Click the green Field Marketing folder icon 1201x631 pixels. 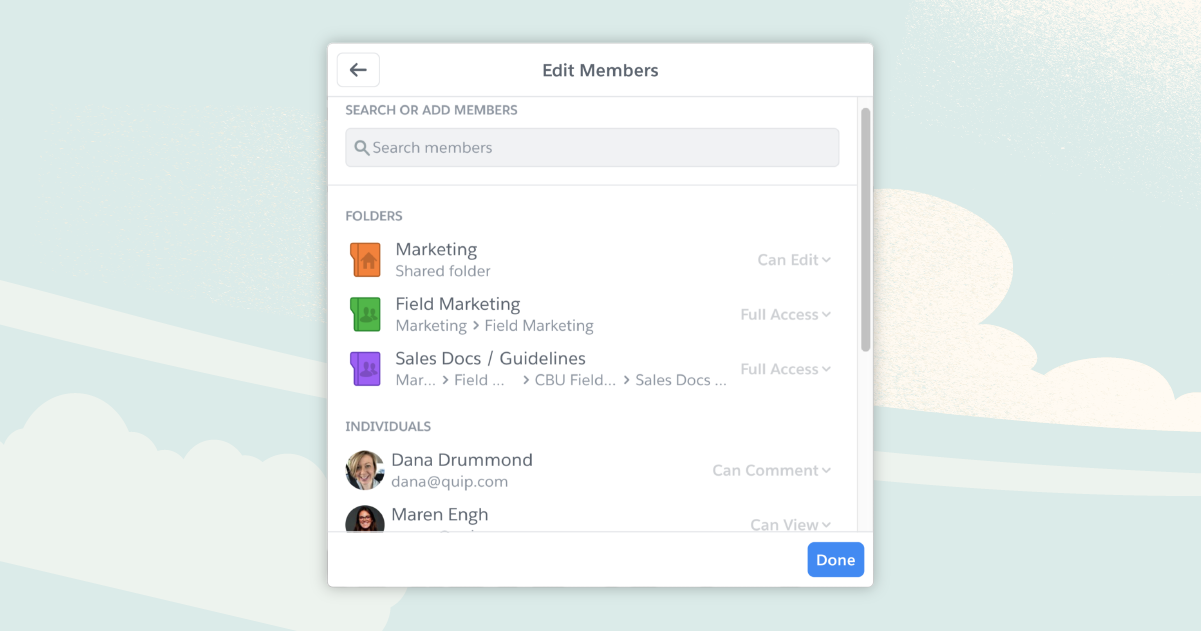365,314
